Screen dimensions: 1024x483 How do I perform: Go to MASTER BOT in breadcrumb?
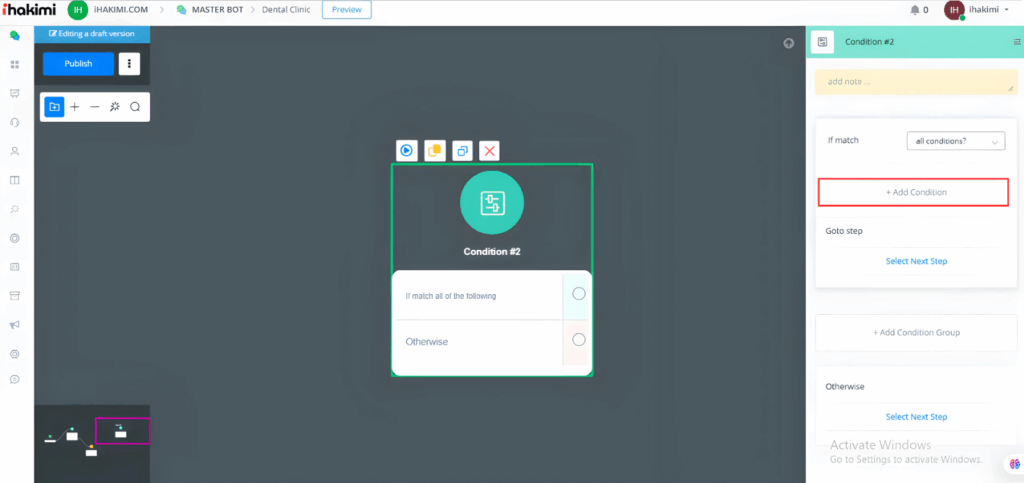pos(215,10)
